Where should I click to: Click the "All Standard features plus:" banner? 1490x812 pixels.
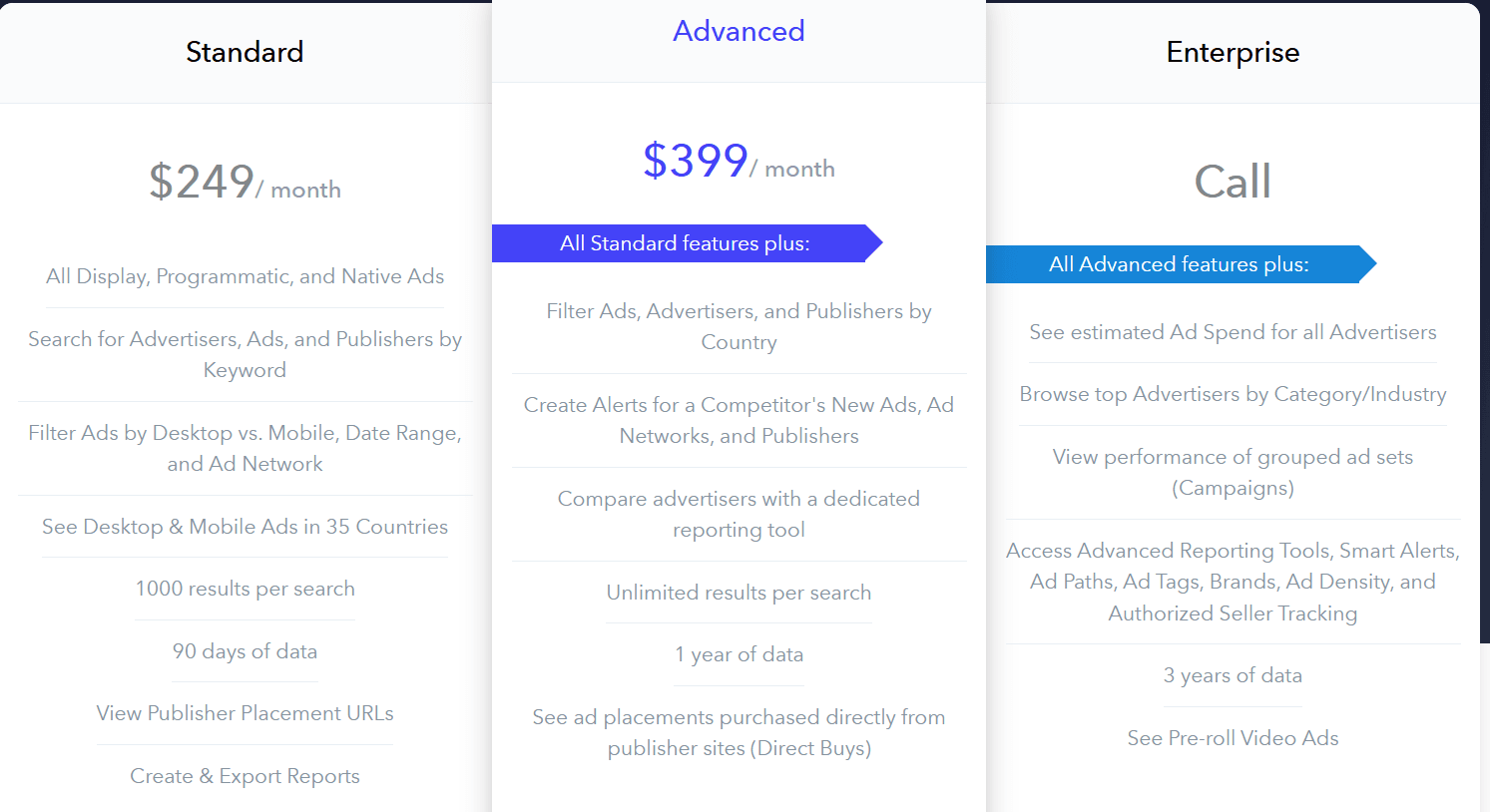pyautogui.click(x=685, y=243)
